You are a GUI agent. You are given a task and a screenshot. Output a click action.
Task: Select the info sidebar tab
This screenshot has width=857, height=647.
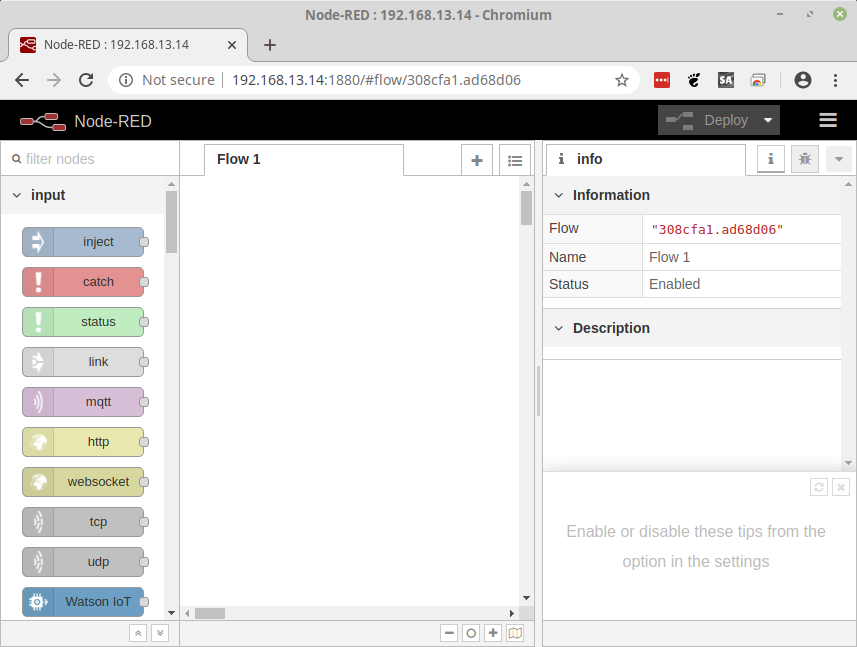coord(646,160)
